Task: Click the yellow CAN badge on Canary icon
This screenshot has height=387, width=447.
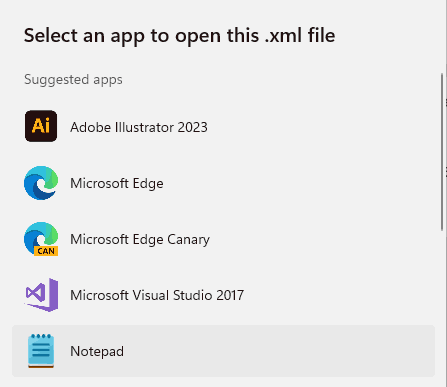Action: (46, 251)
